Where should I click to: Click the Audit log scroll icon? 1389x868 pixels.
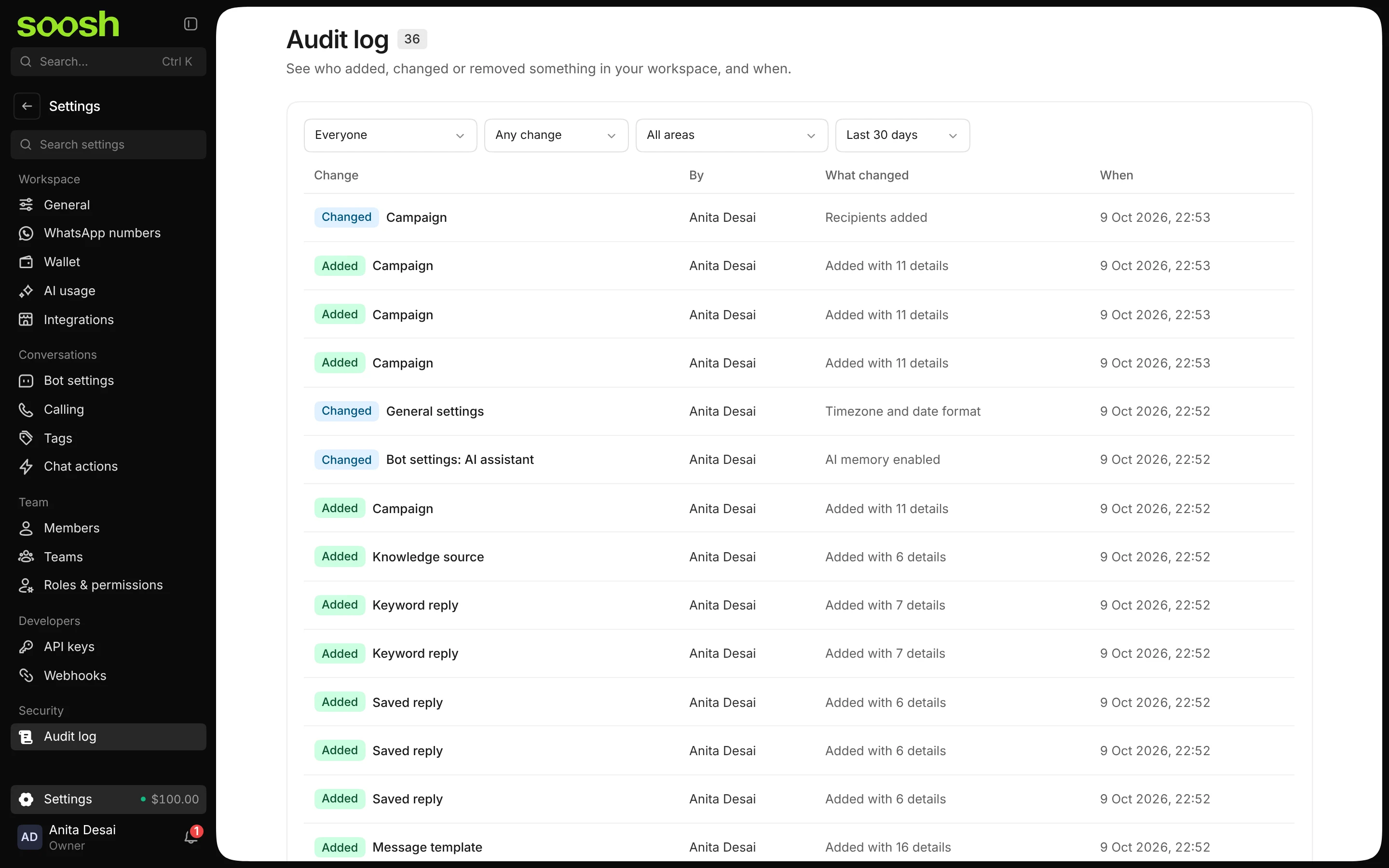pos(26,736)
